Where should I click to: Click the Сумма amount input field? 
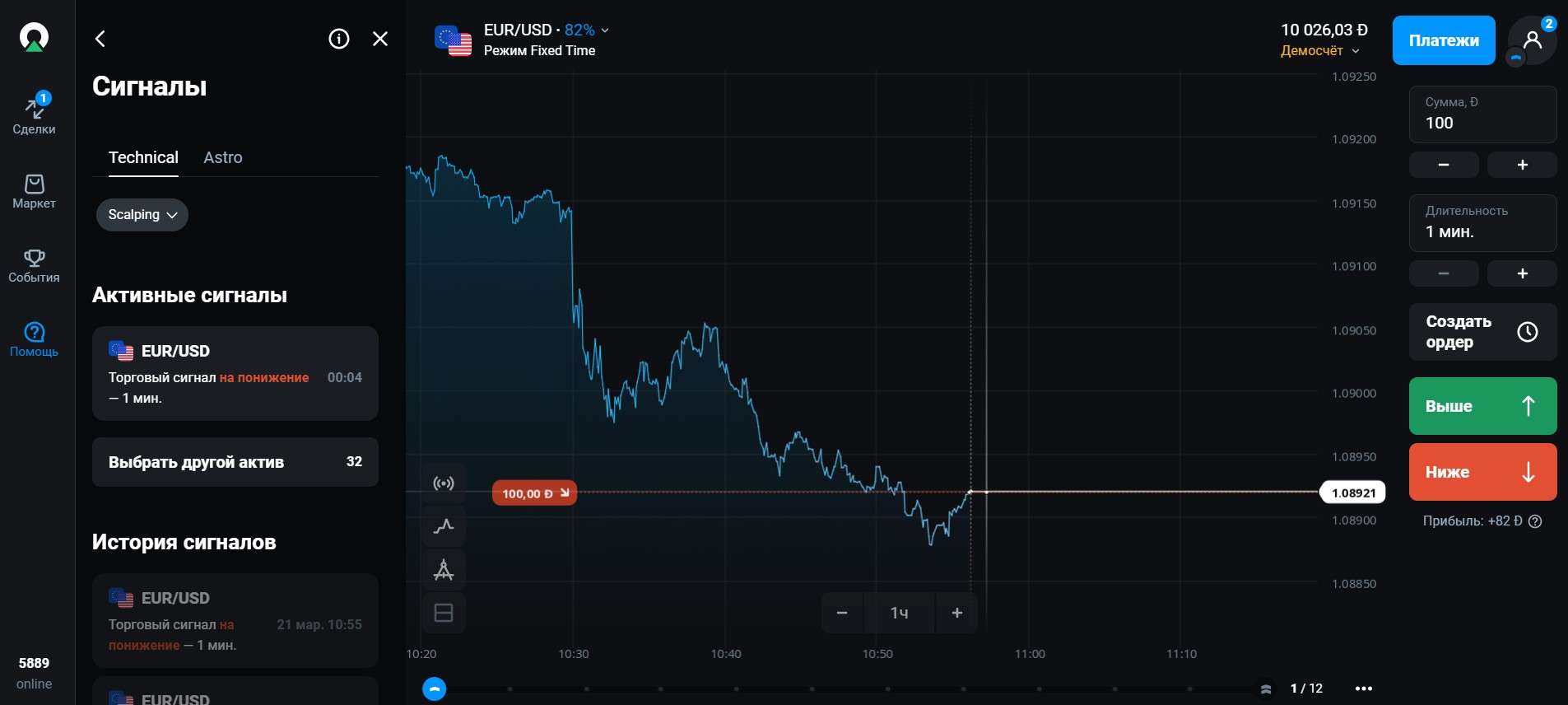click(x=1483, y=114)
